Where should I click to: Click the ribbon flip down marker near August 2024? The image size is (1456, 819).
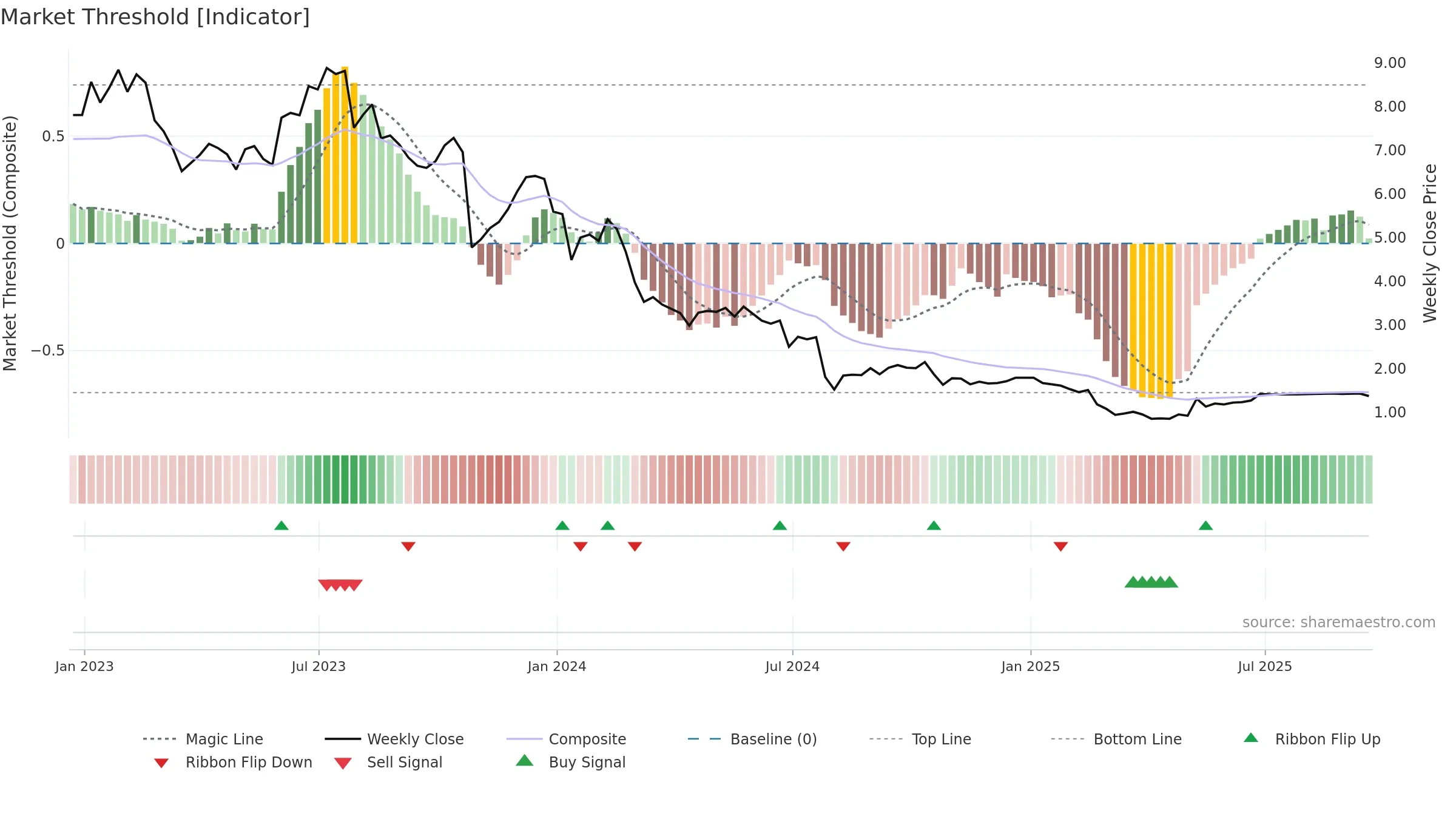[843, 546]
